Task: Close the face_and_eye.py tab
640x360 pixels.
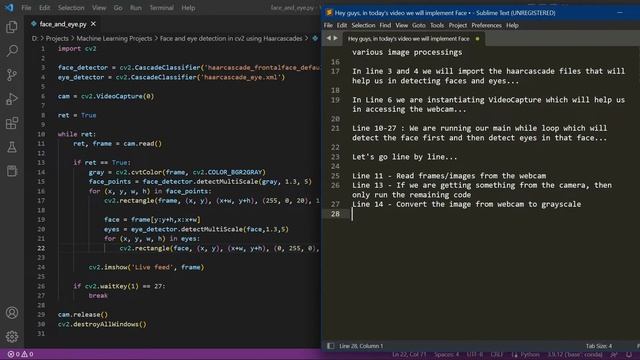Action: 93,24
